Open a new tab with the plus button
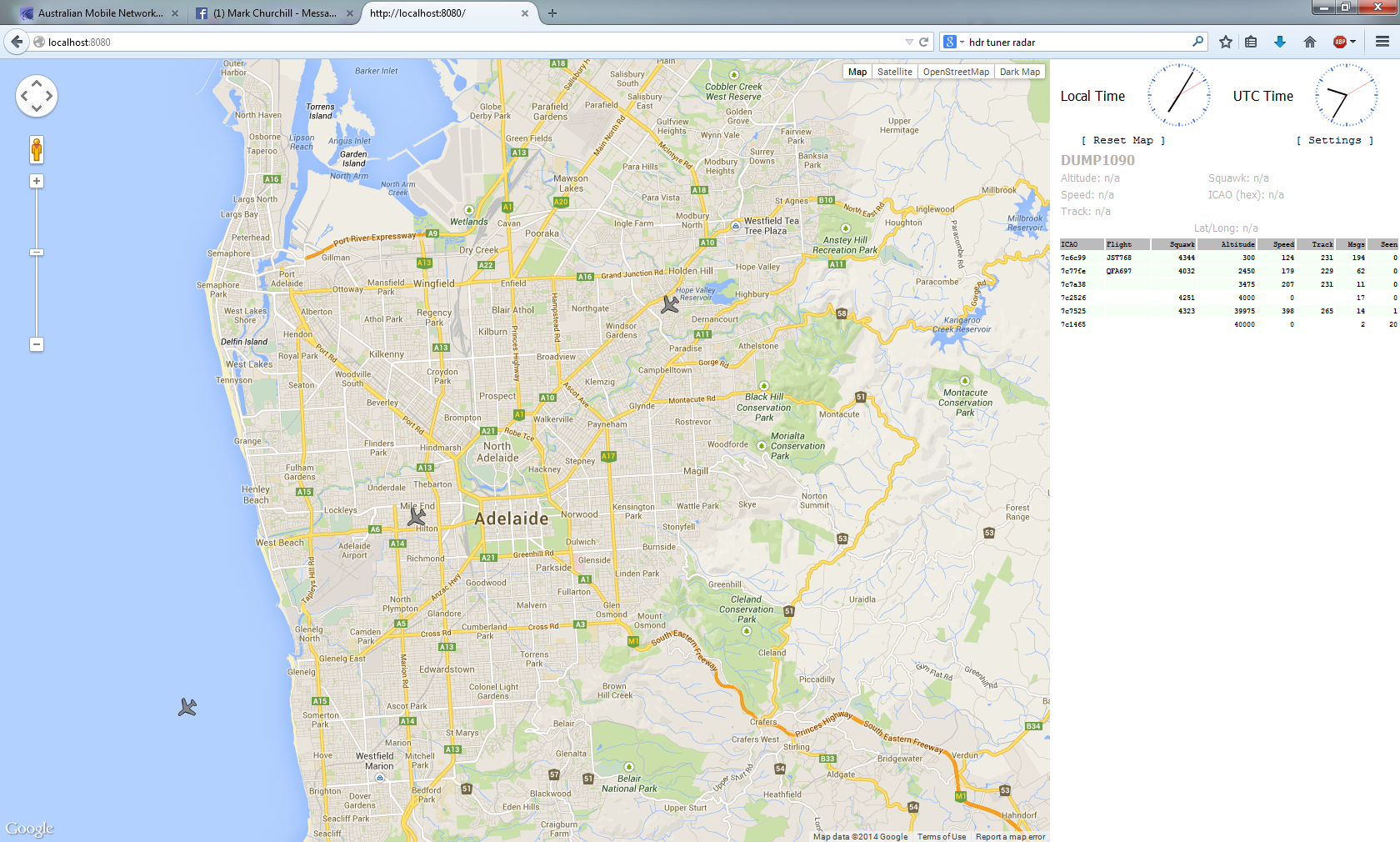 pos(552,13)
